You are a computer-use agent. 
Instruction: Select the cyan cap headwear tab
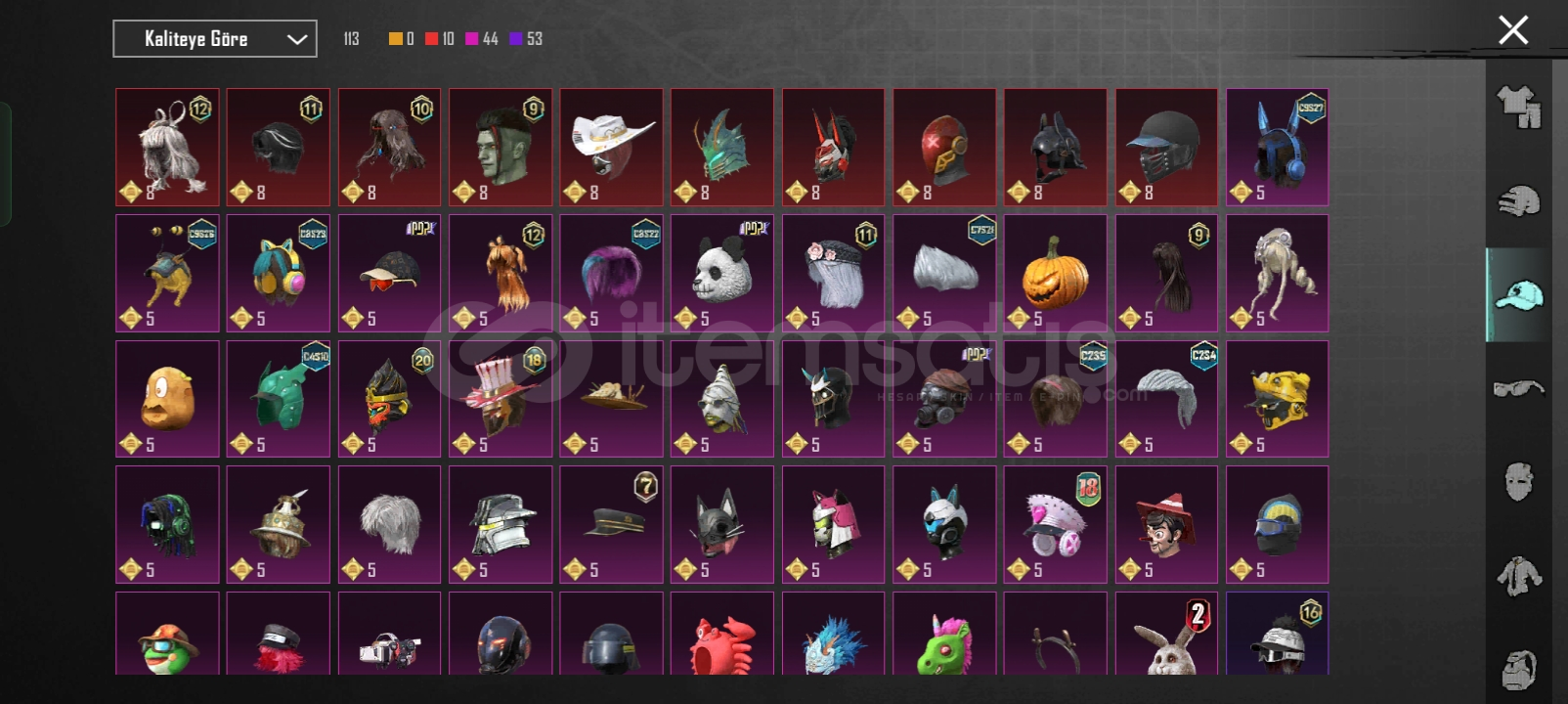(x=1518, y=294)
